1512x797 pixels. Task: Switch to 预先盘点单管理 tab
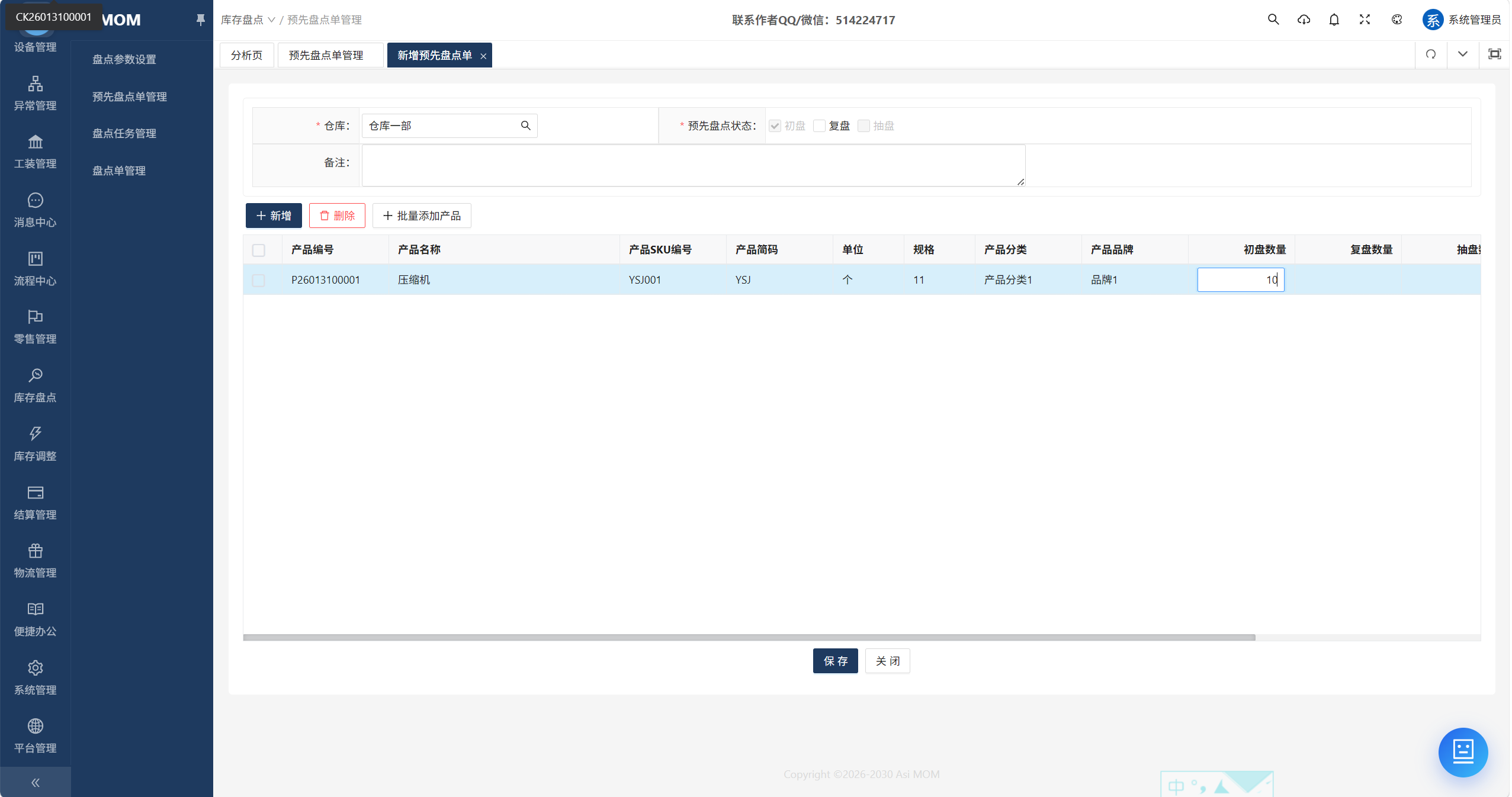point(330,55)
